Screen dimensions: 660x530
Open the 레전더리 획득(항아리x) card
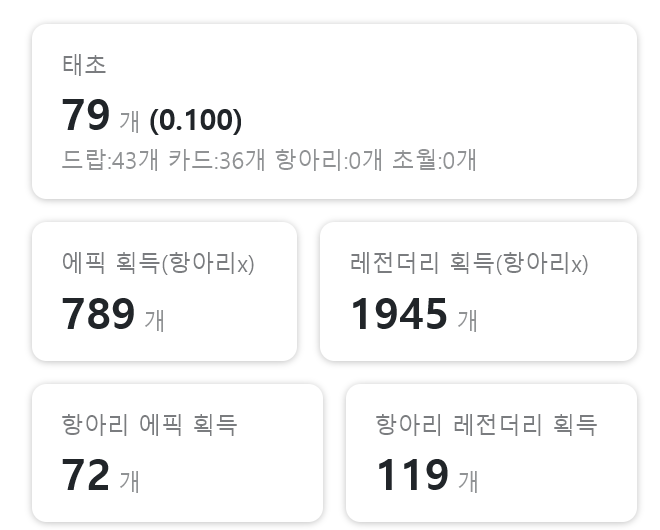point(478,291)
